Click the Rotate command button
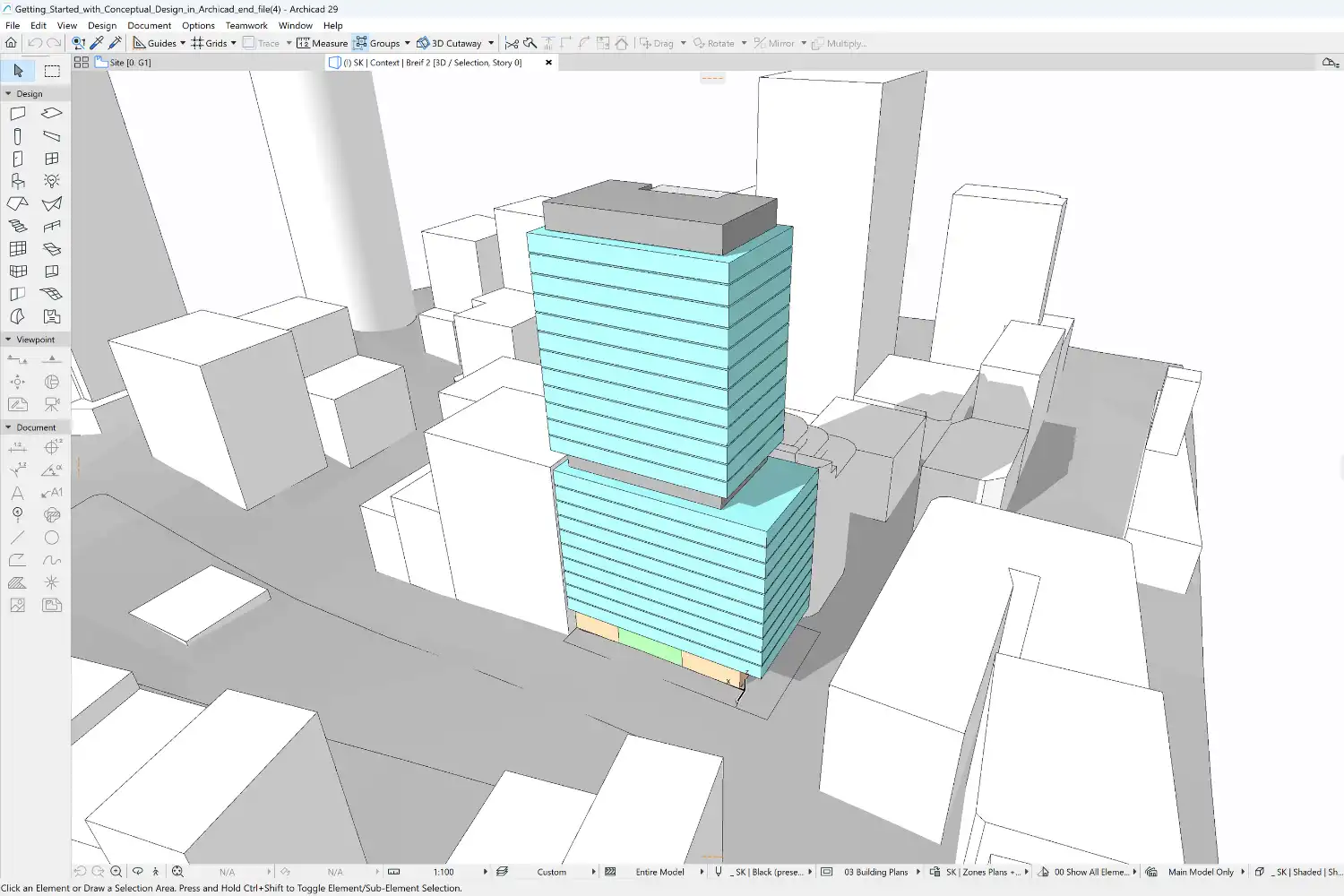Image resolution: width=1344 pixels, height=896 pixels. 717,42
